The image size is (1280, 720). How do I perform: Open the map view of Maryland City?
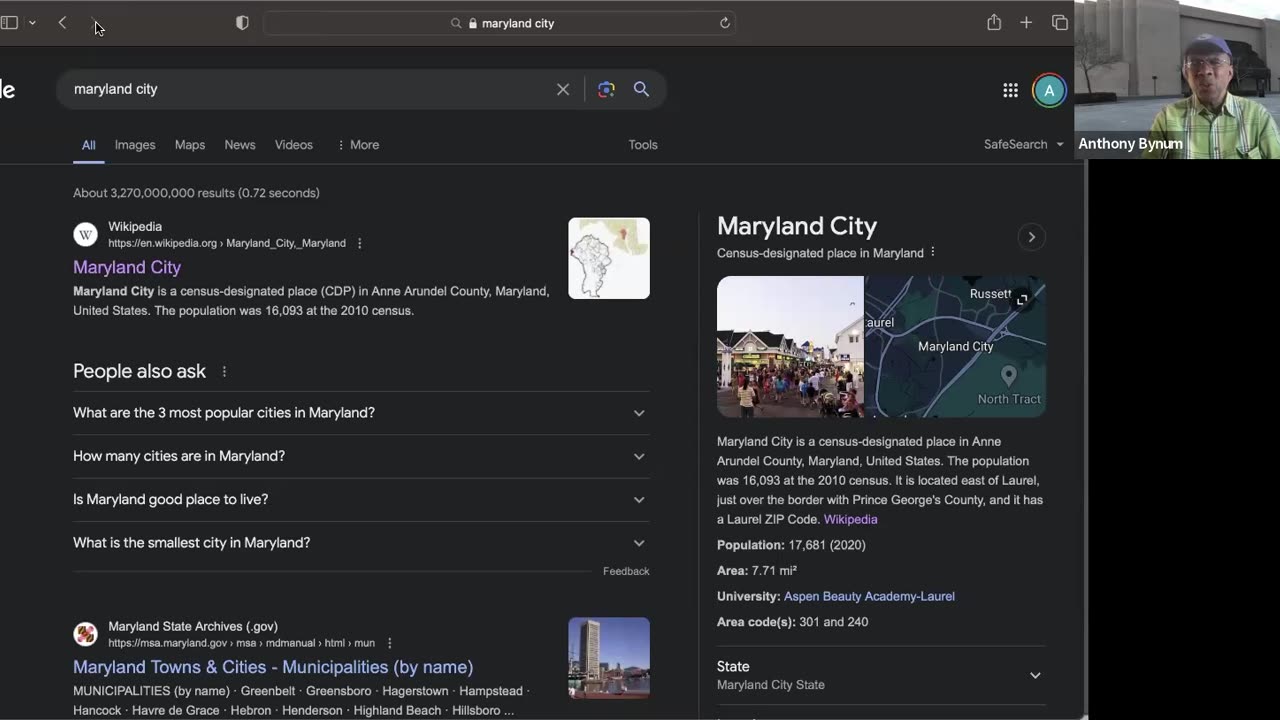coord(955,347)
